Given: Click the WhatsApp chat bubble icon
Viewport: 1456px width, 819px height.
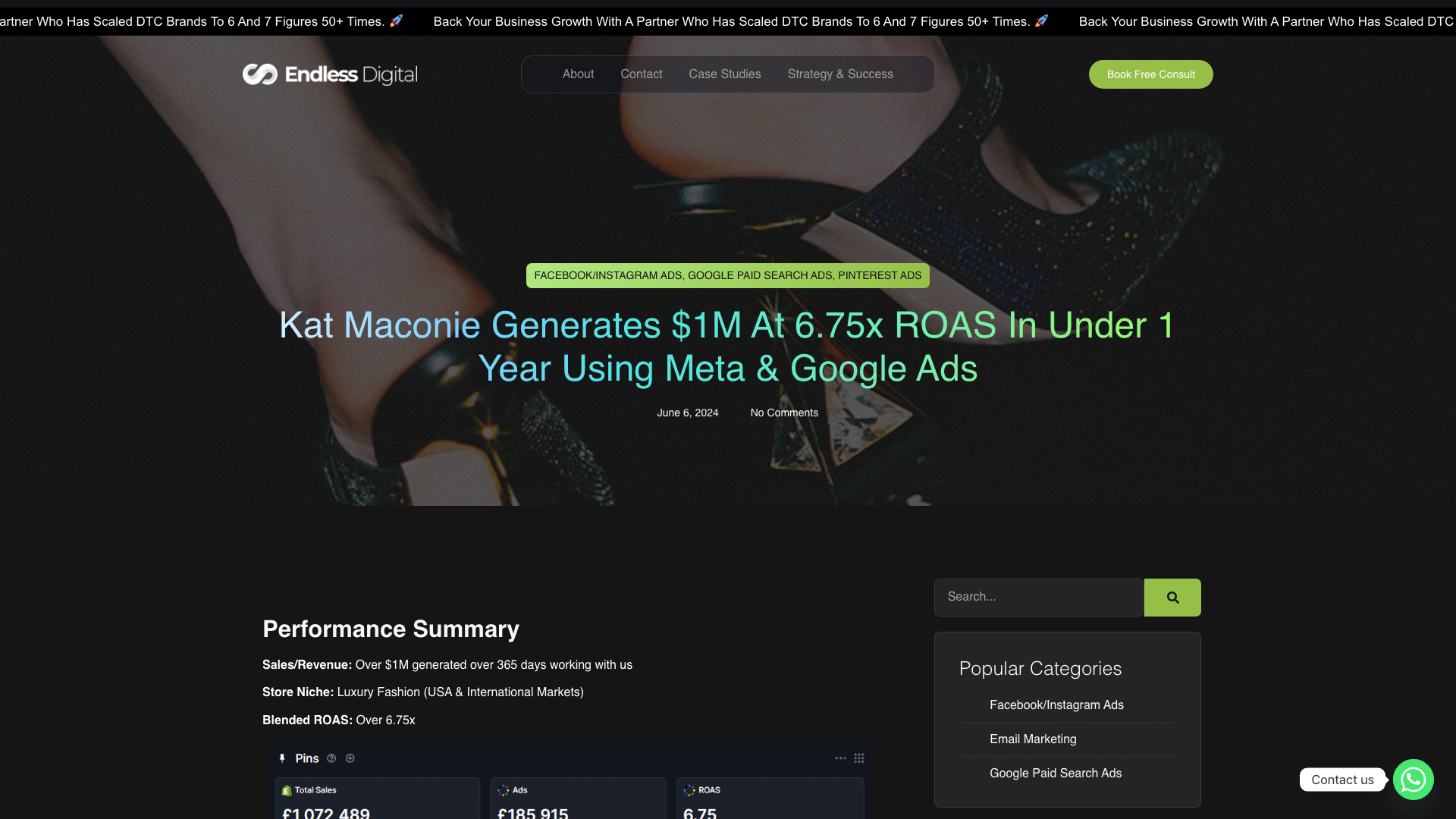Looking at the screenshot, I should (1413, 780).
